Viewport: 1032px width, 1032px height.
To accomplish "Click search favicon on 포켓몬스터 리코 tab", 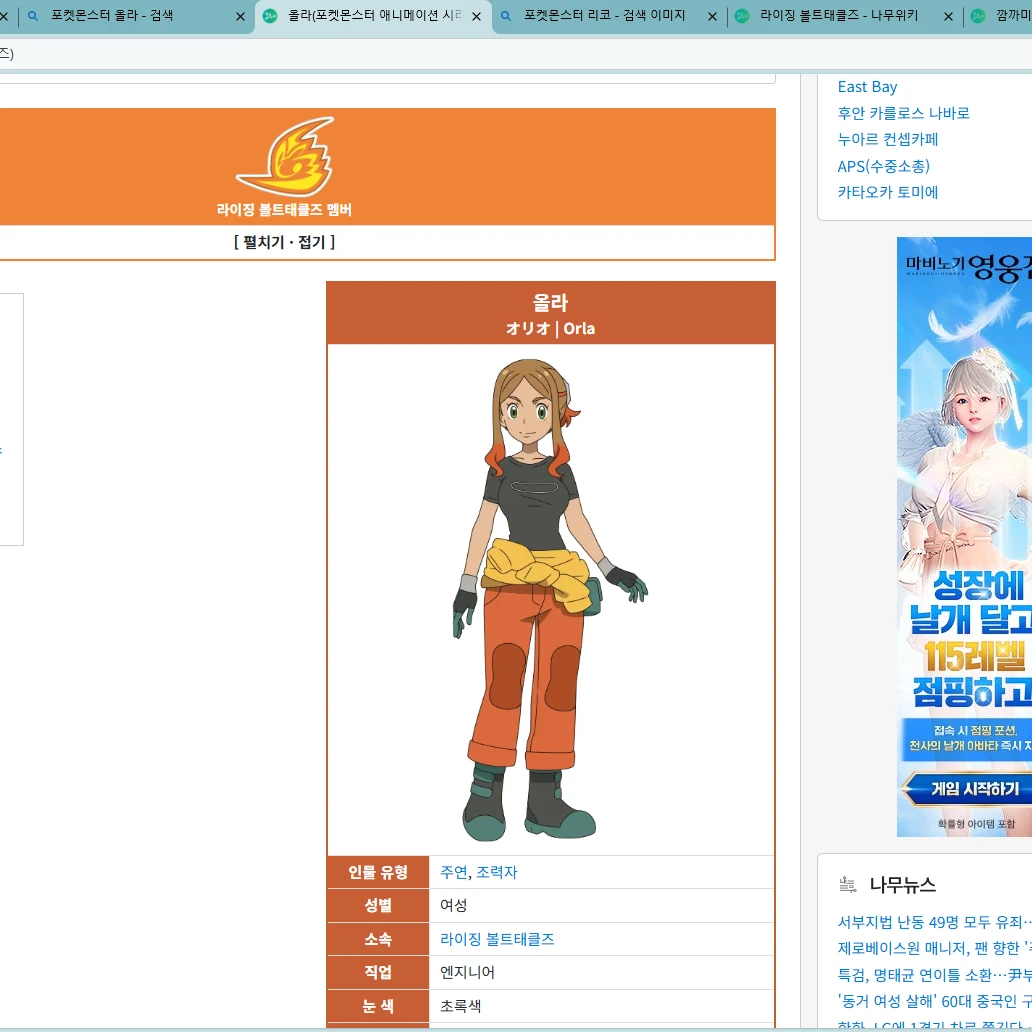I will 505,16.
